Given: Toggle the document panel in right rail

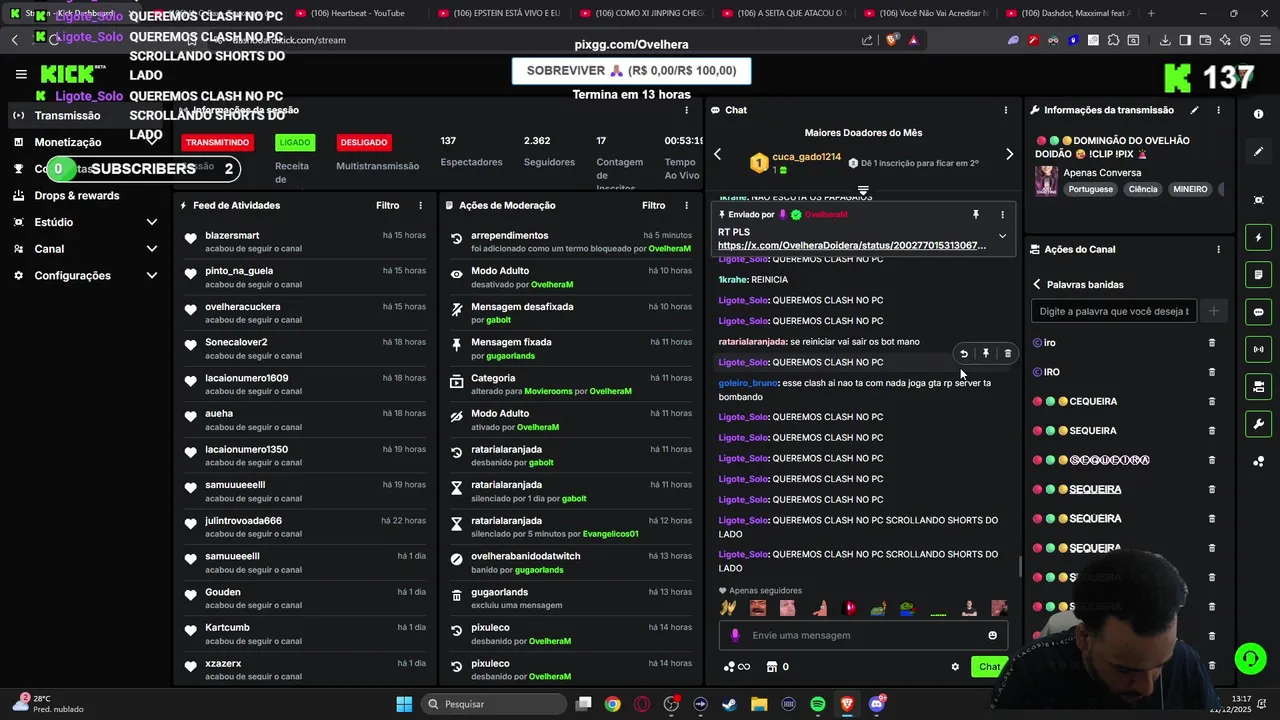Looking at the screenshot, I should tap(1258, 275).
